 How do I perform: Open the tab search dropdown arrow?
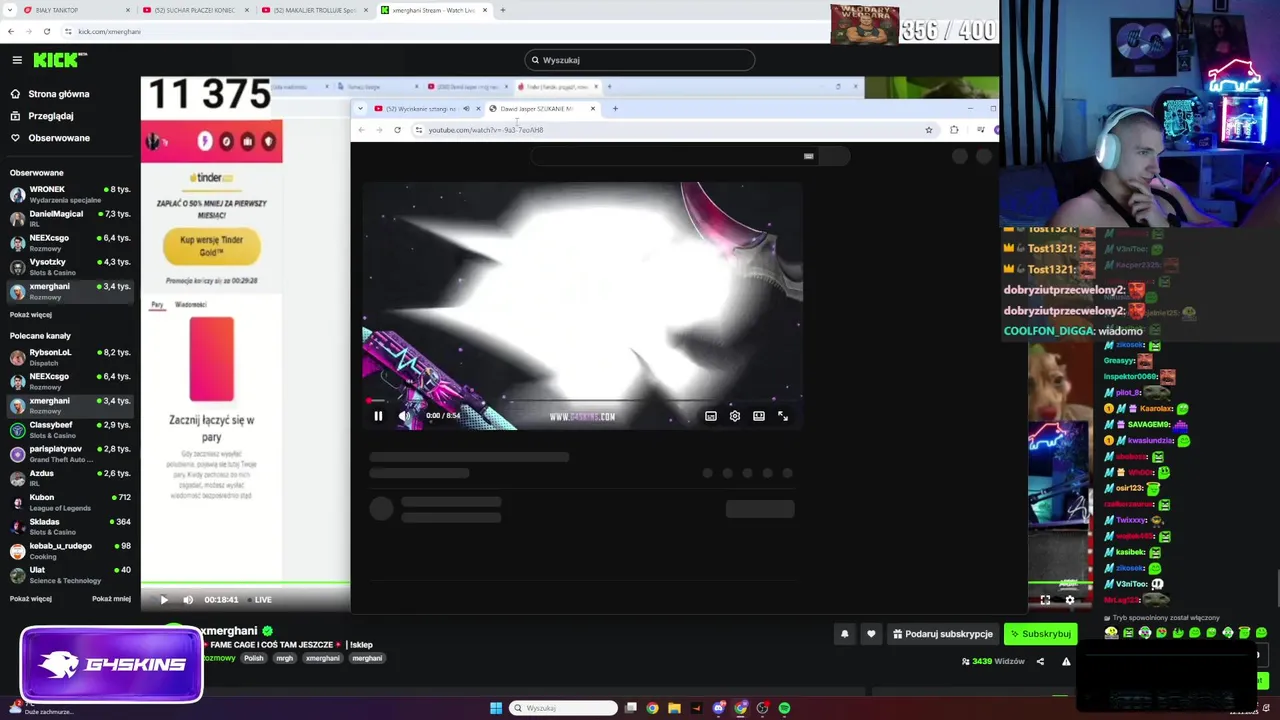tap(10, 10)
